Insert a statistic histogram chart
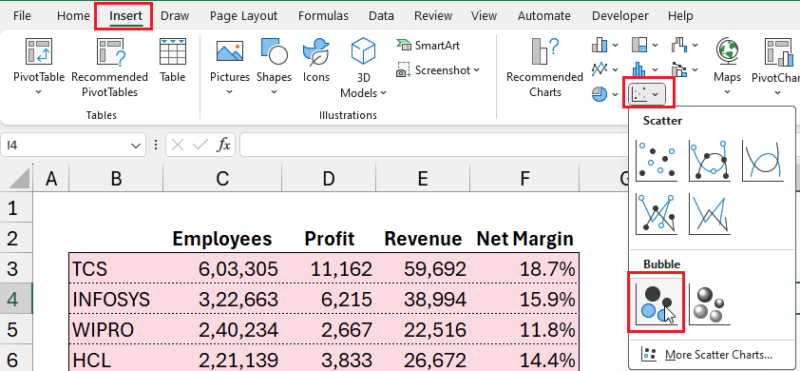Image resolution: width=800 pixels, height=371 pixels. [x=644, y=69]
